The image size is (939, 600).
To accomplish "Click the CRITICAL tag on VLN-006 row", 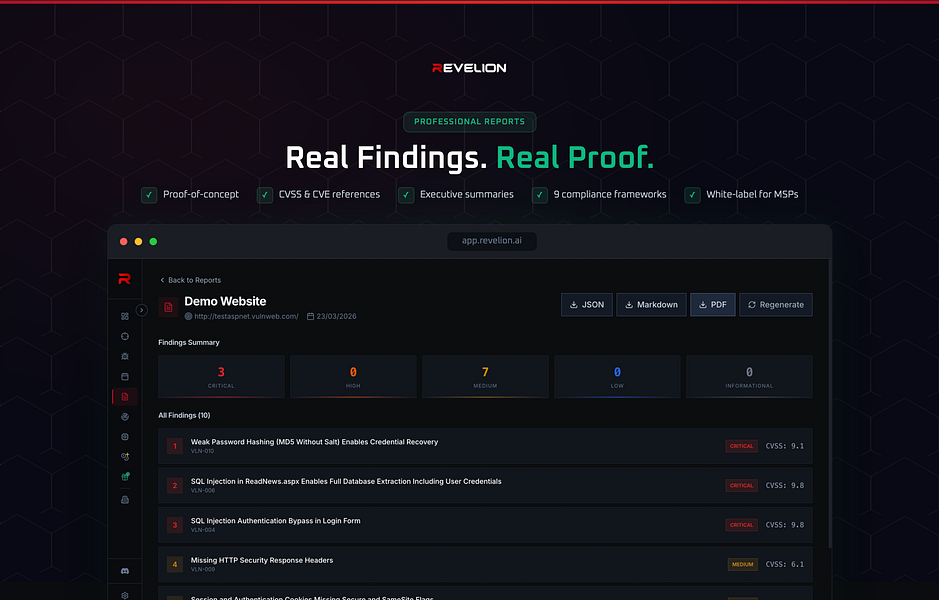I will click(x=741, y=486).
